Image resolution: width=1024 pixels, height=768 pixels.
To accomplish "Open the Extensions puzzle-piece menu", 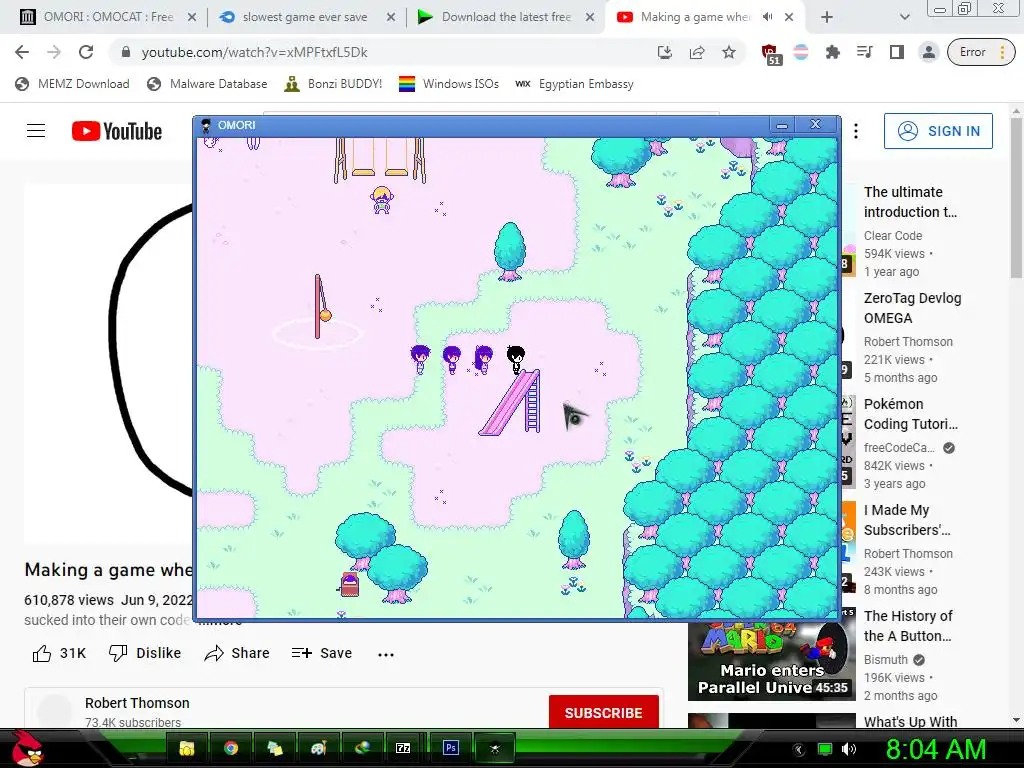I will 833,52.
